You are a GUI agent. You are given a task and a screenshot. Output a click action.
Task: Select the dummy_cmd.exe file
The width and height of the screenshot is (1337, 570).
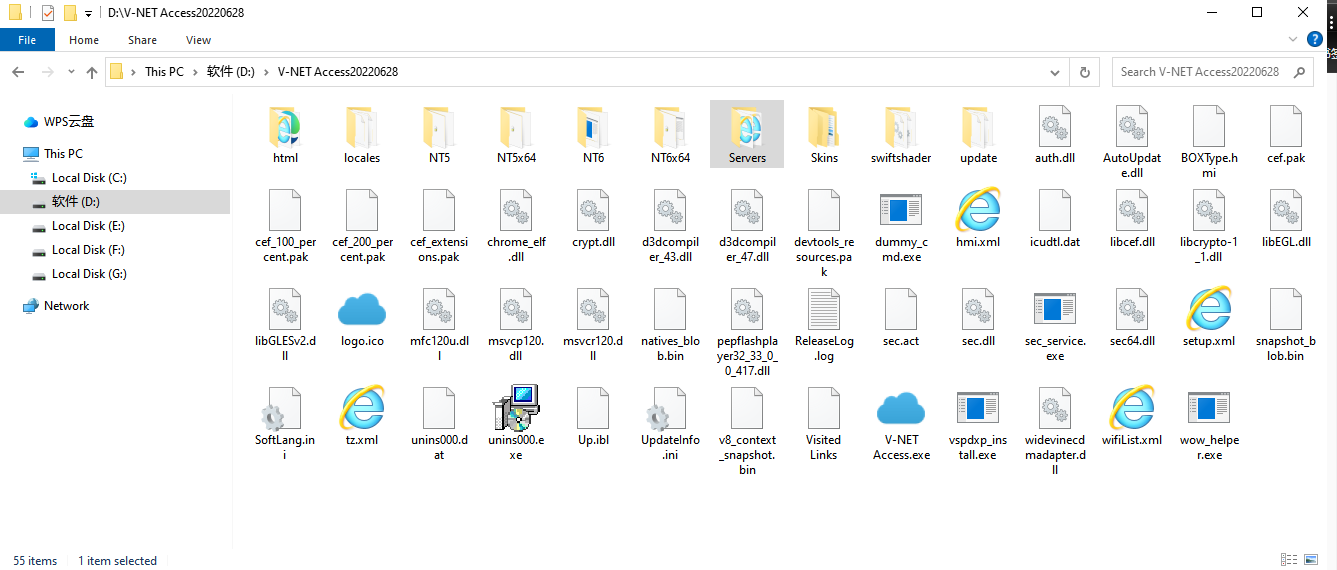tap(901, 226)
